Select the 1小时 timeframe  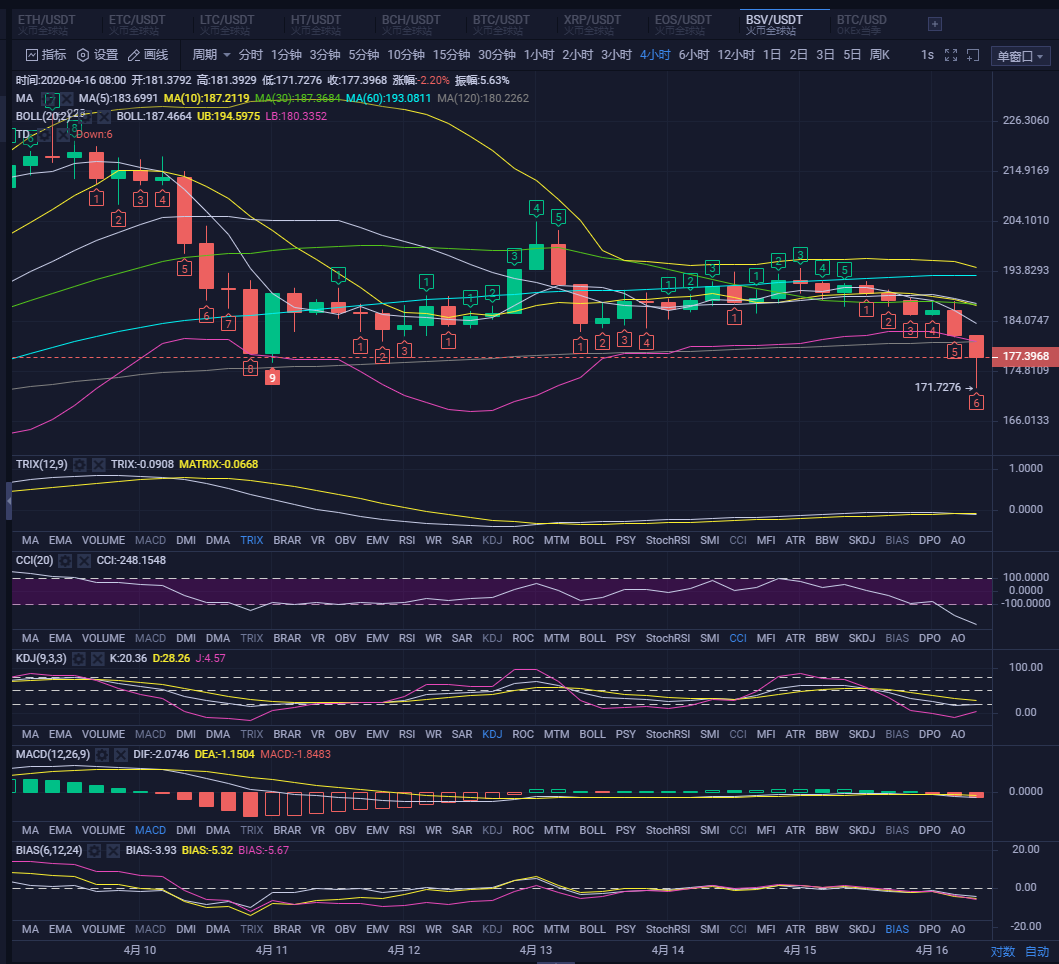click(x=538, y=55)
